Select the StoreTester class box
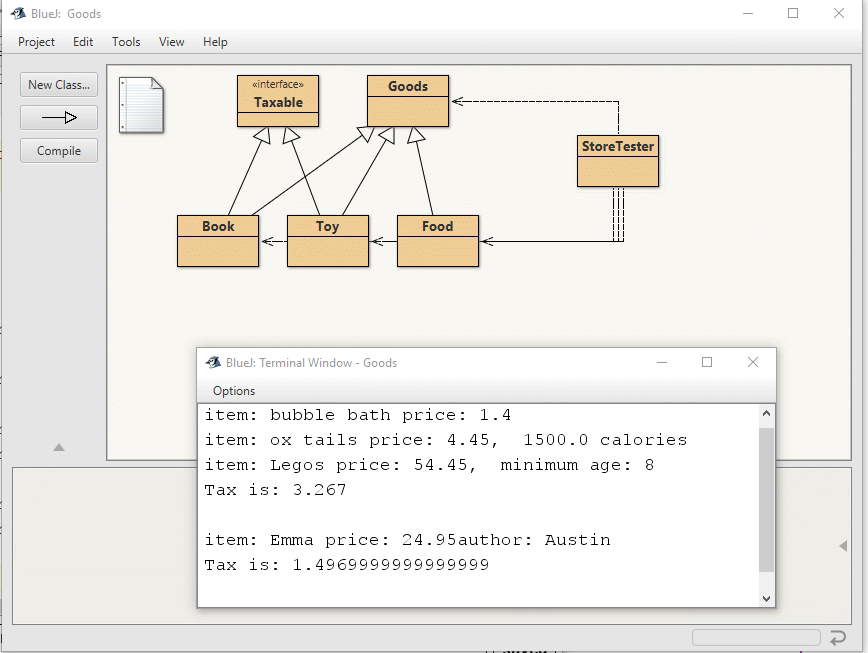Screen dimensions: 868x653 (618, 161)
